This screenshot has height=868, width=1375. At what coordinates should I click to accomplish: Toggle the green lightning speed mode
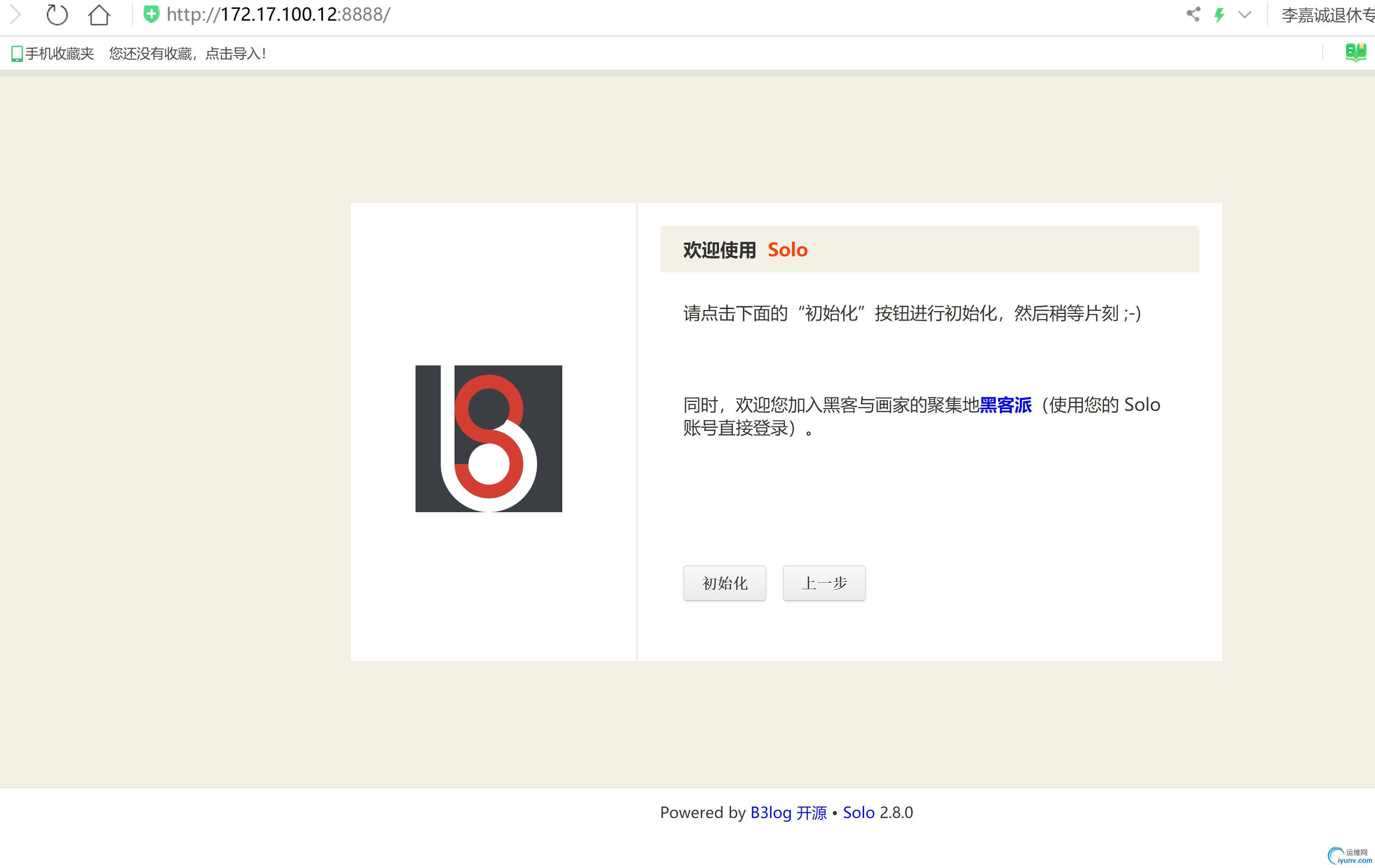coord(1219,15)
